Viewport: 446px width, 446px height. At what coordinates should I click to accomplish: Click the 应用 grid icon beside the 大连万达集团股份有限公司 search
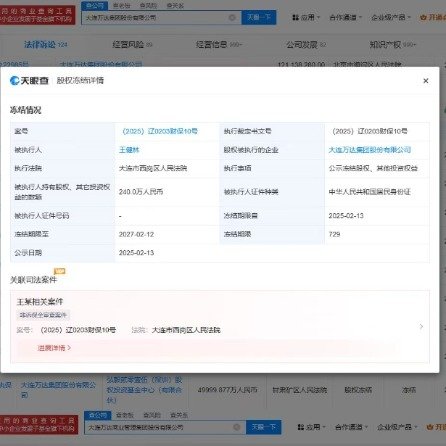(295, 17)
